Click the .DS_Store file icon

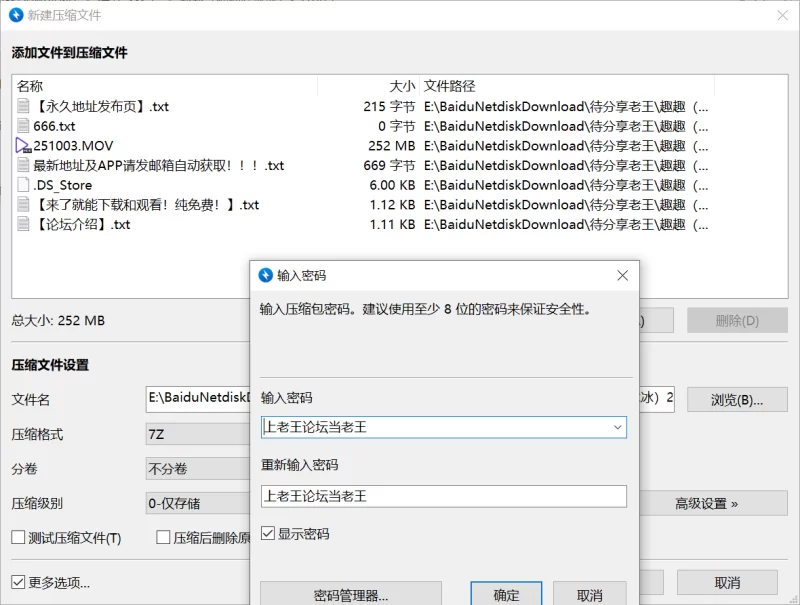(x=24, y=185)
